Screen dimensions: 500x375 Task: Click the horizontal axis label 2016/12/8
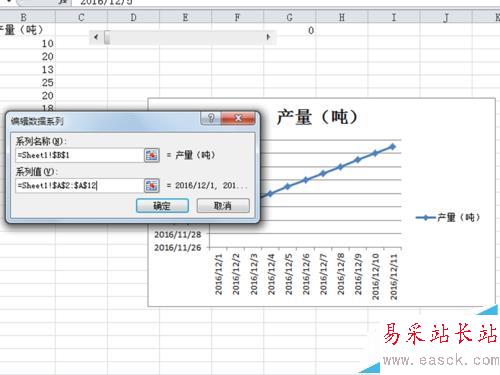(x=341, y=274)
